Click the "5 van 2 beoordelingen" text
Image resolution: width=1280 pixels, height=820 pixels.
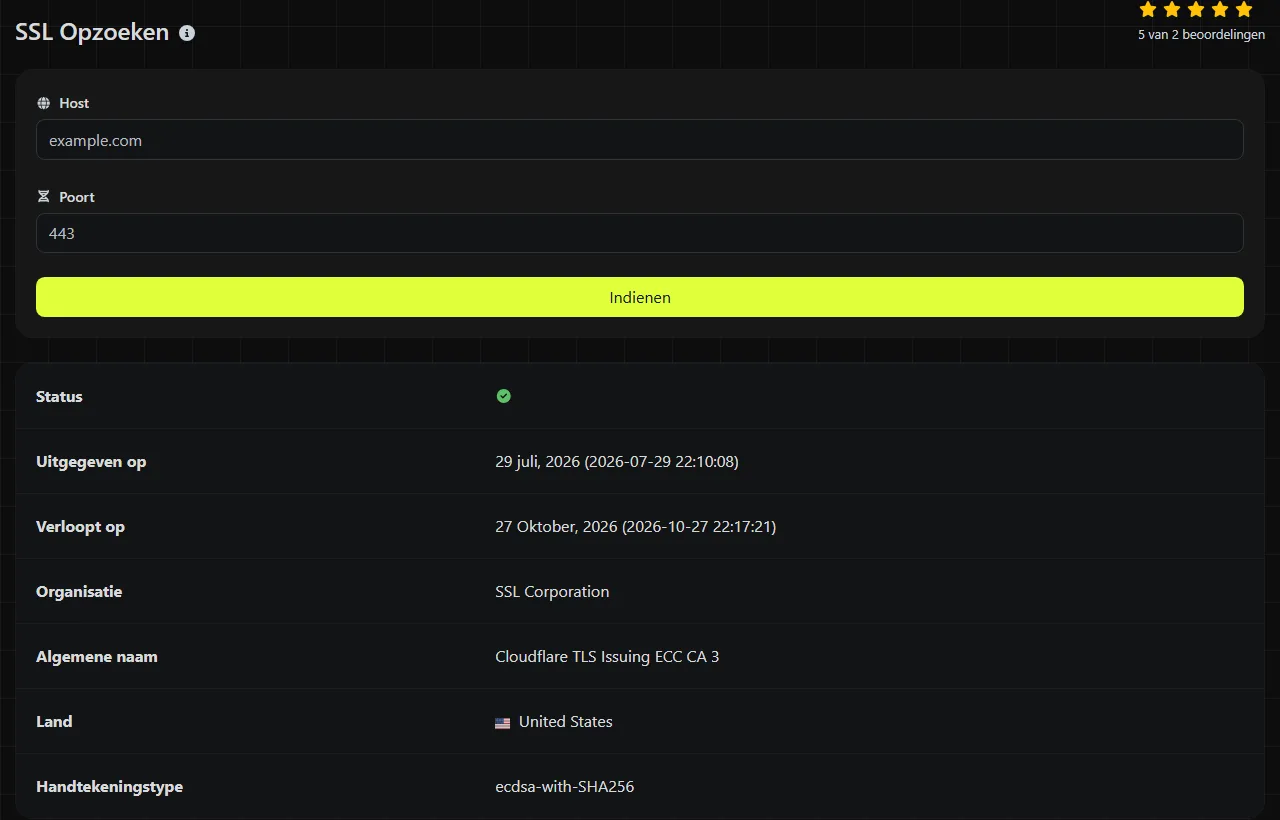click(1201, 35)
